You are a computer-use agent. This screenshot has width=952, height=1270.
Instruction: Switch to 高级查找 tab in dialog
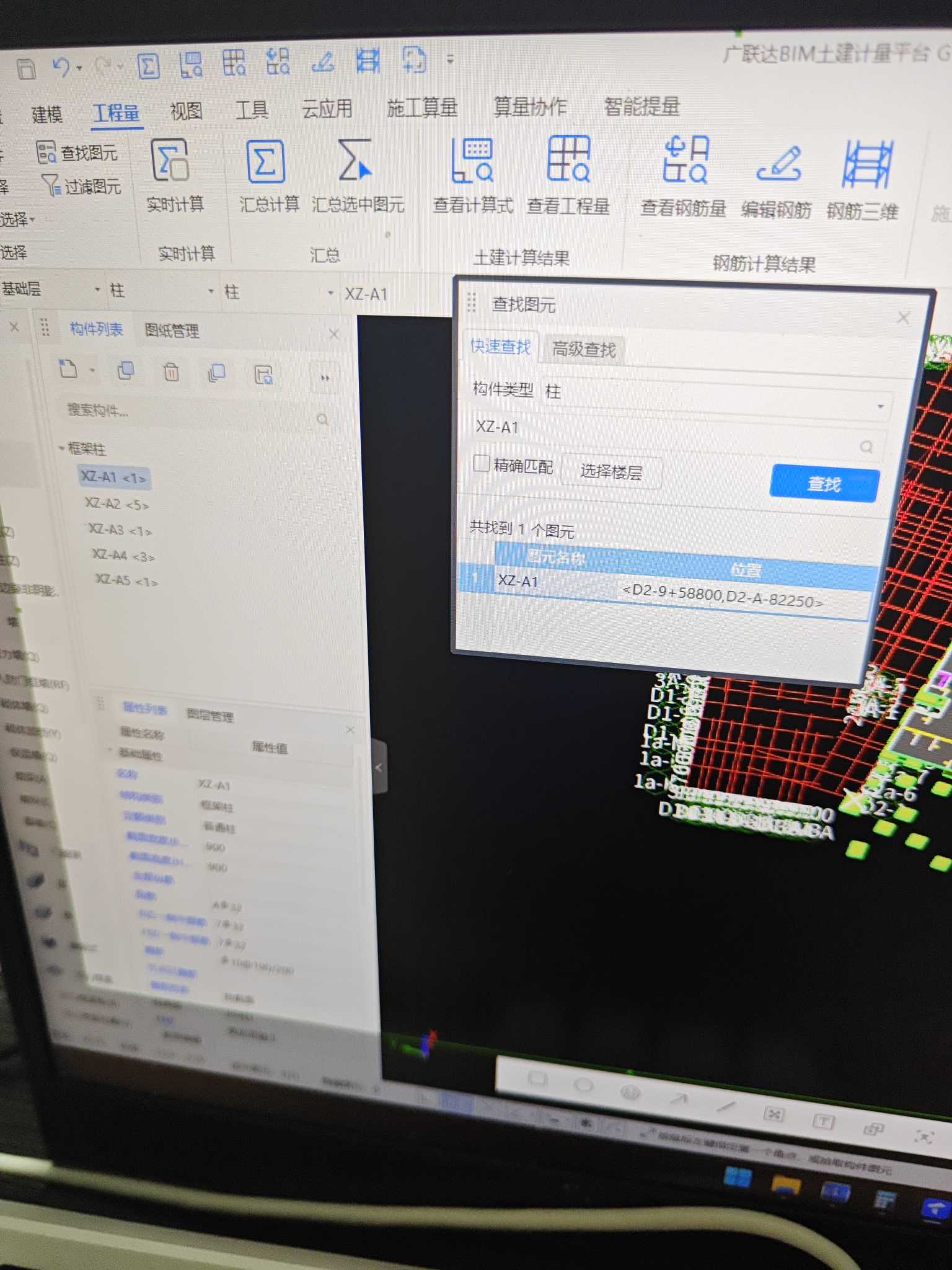[x=583, y=350]
